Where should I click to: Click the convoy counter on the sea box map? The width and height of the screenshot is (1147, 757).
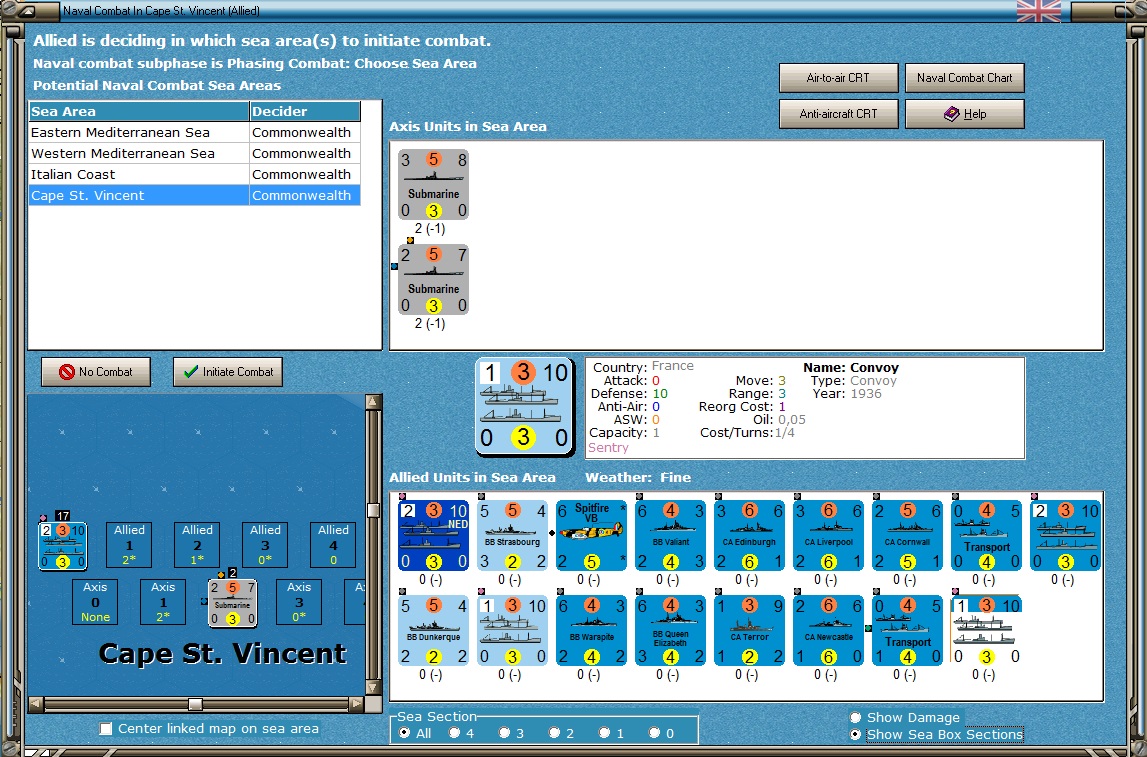(63, 546)
